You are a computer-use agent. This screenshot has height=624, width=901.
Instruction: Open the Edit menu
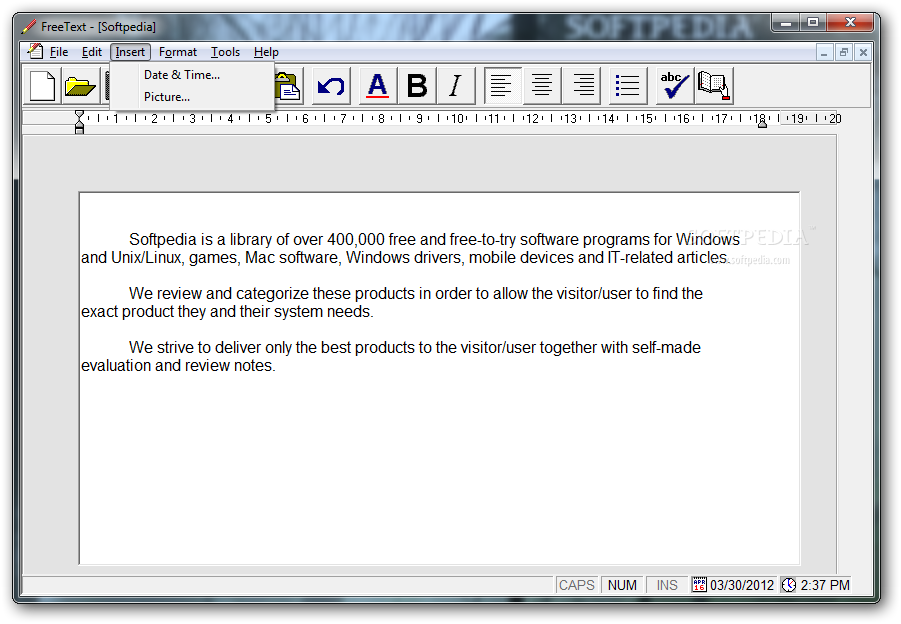coord(91,52)
